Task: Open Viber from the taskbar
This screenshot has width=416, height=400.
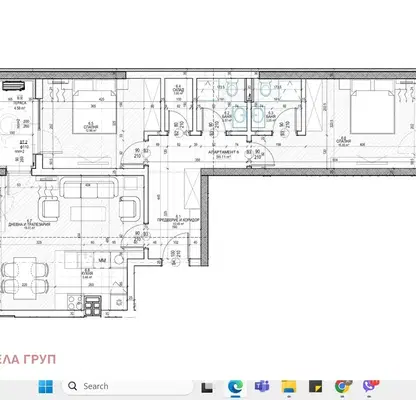Action: 369,386
